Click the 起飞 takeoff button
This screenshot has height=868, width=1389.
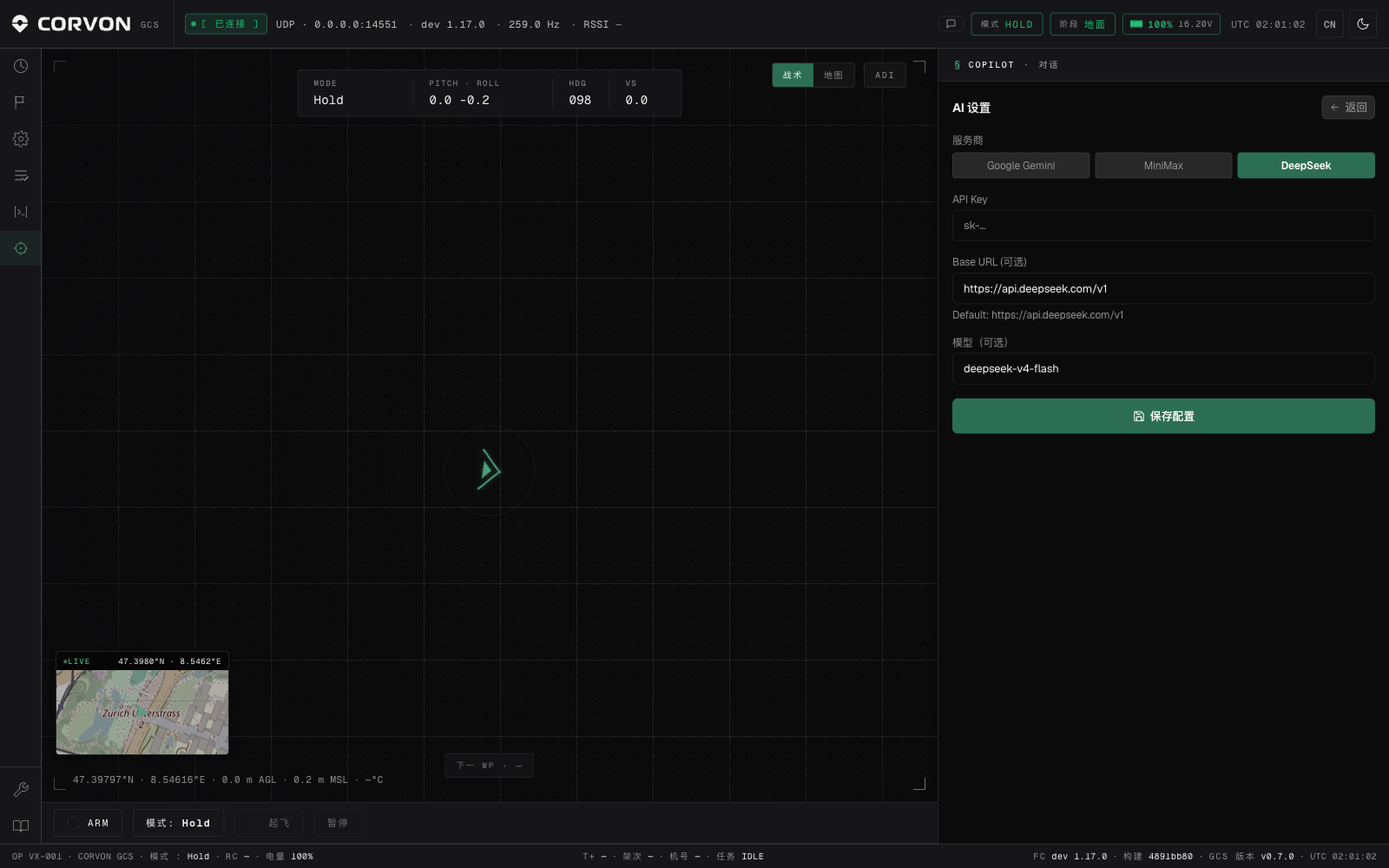[x=269, y=823]
